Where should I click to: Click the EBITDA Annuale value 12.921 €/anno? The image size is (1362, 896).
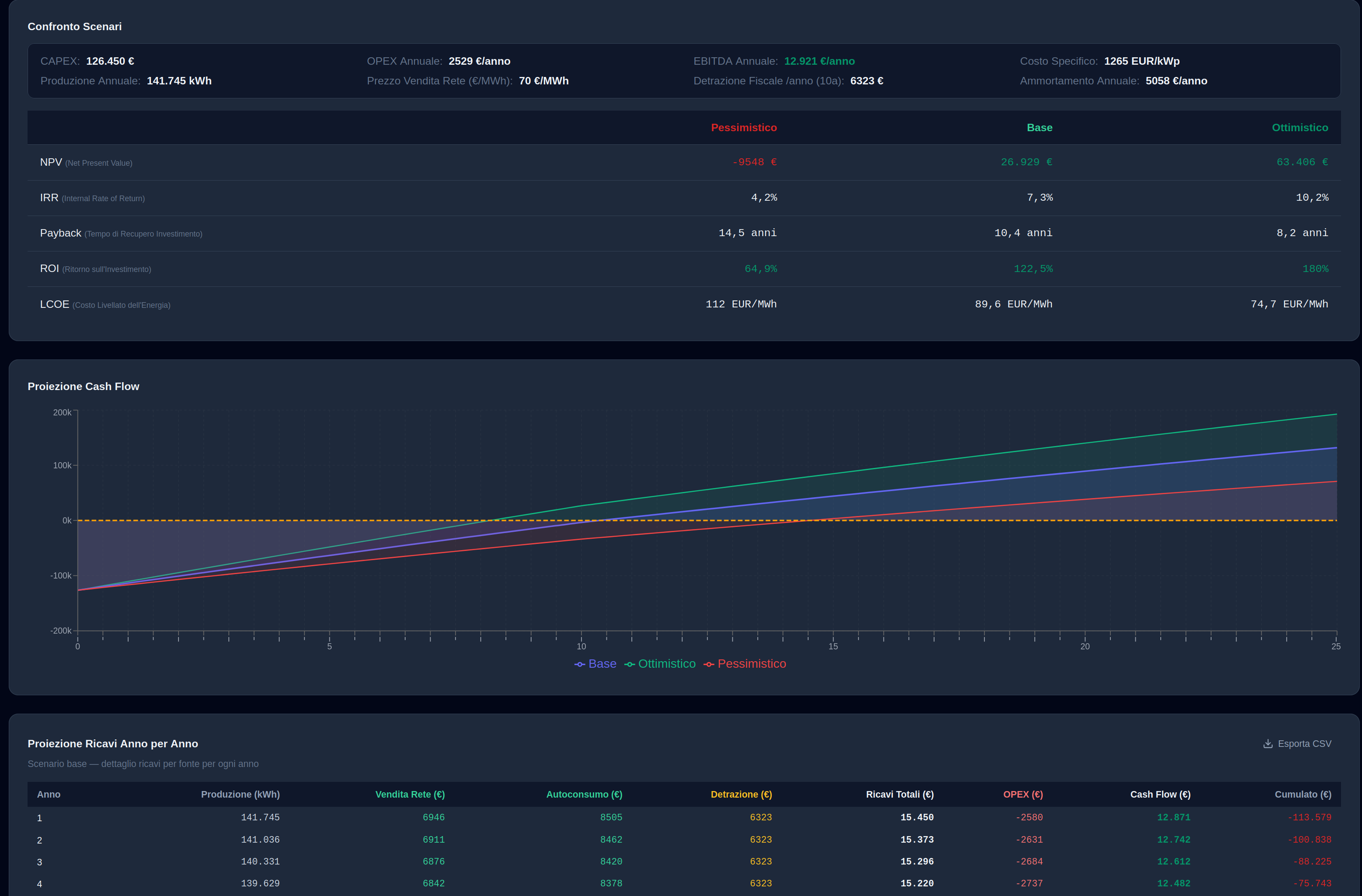click(819, 61)
